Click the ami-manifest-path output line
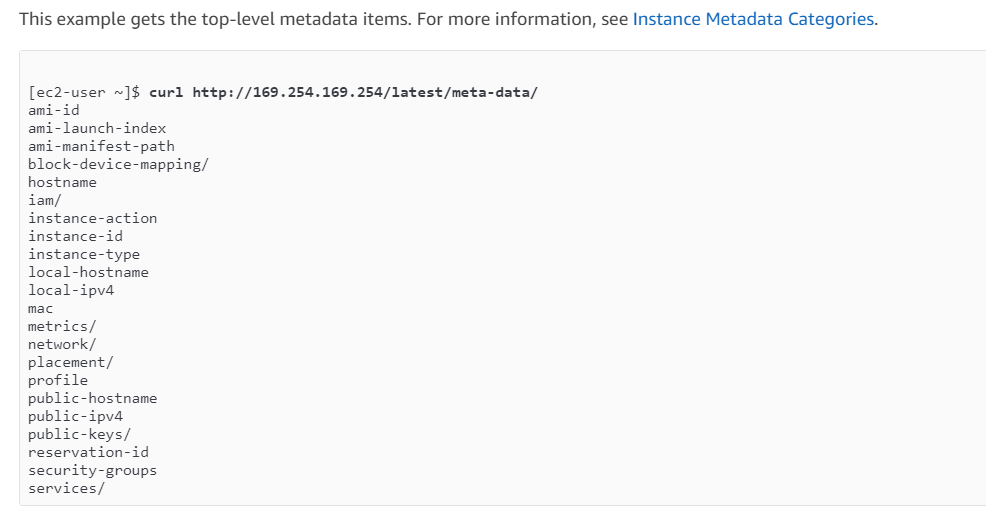The width and height of the screenshot is (986, 506). click(101, 146)
